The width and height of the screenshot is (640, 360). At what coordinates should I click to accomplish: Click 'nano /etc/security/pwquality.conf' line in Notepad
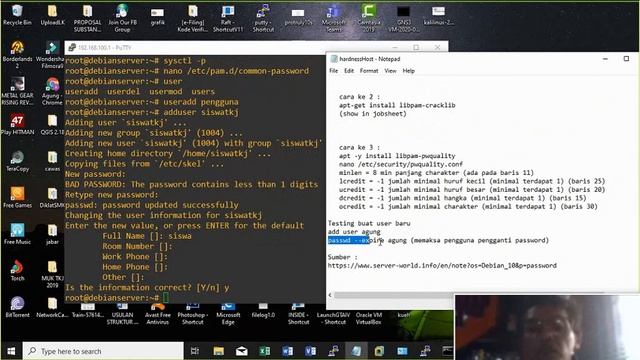click(x=400, y=164)
